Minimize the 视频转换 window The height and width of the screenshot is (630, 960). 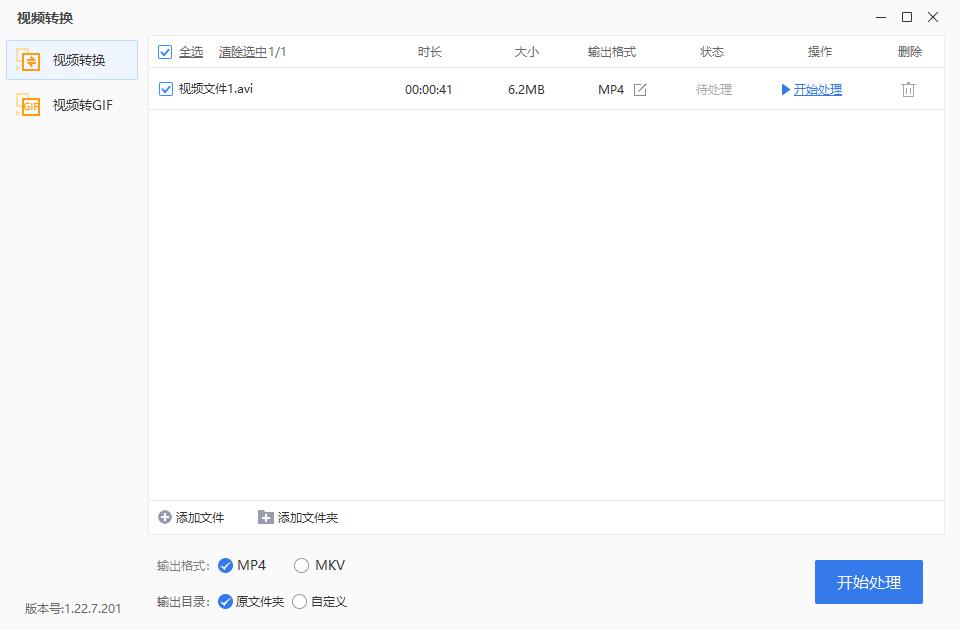pos(881,17)
